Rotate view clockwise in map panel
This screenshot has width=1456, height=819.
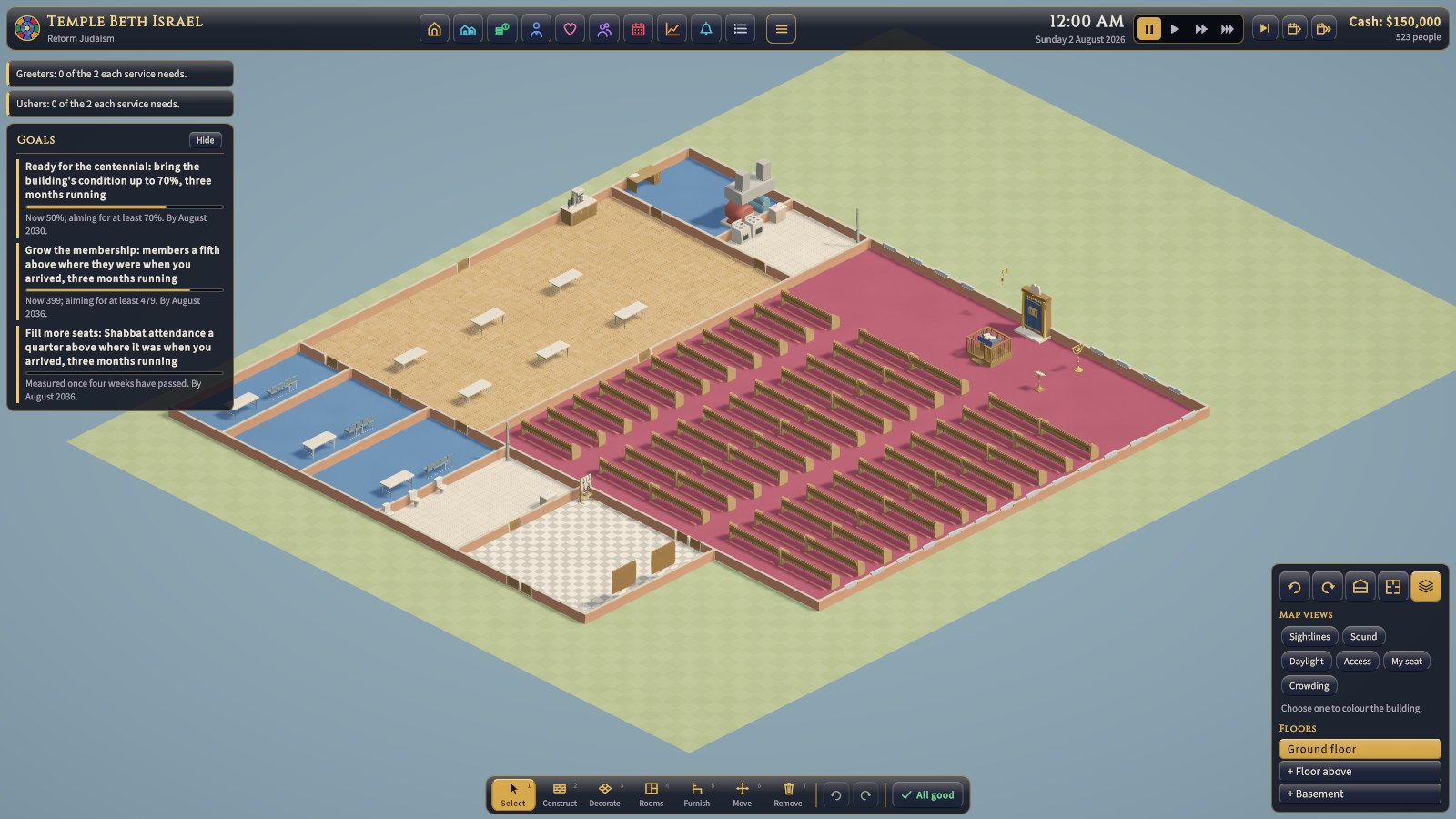1328,587
